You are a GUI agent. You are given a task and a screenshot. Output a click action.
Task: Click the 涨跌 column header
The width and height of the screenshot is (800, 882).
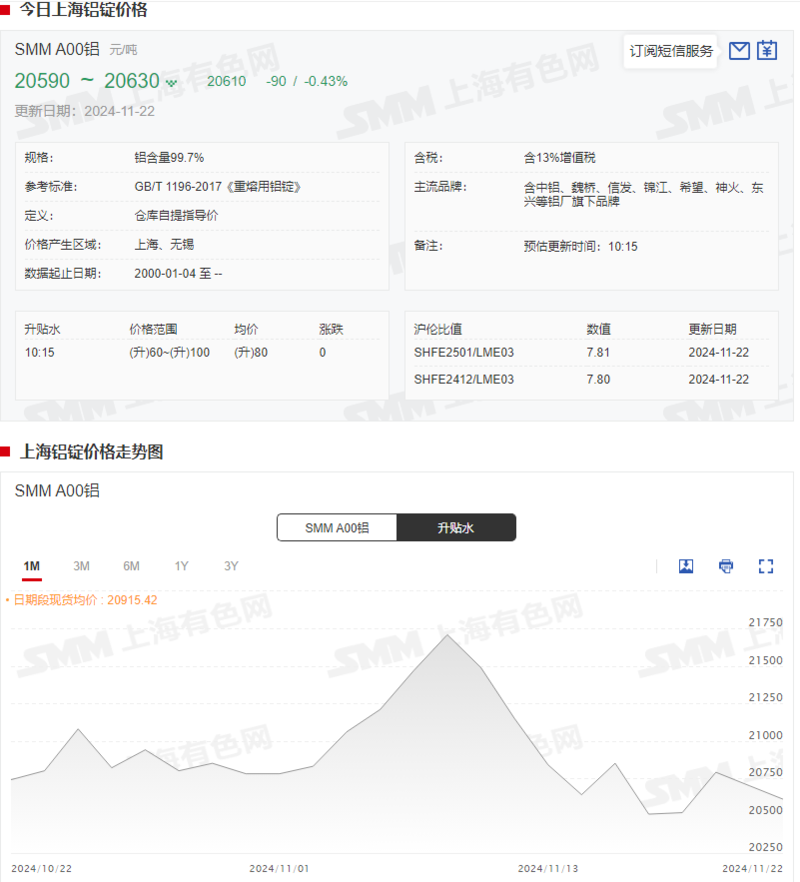click(331, 329)
